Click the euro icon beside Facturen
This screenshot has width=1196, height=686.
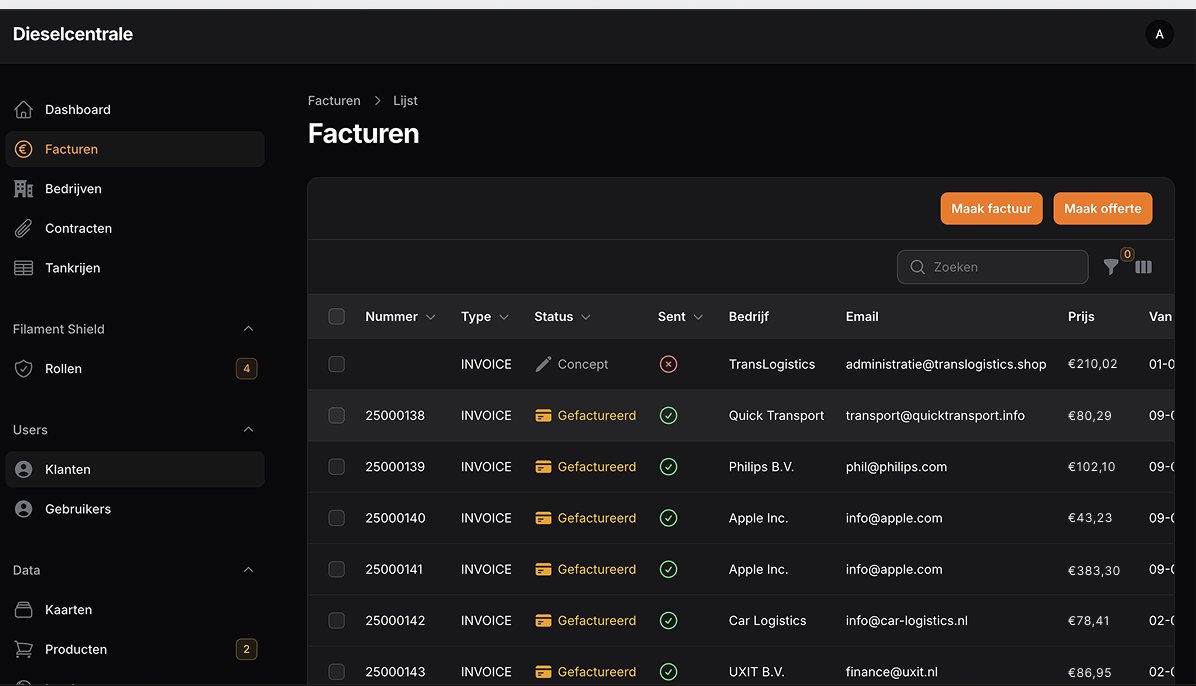pos(24,150)
